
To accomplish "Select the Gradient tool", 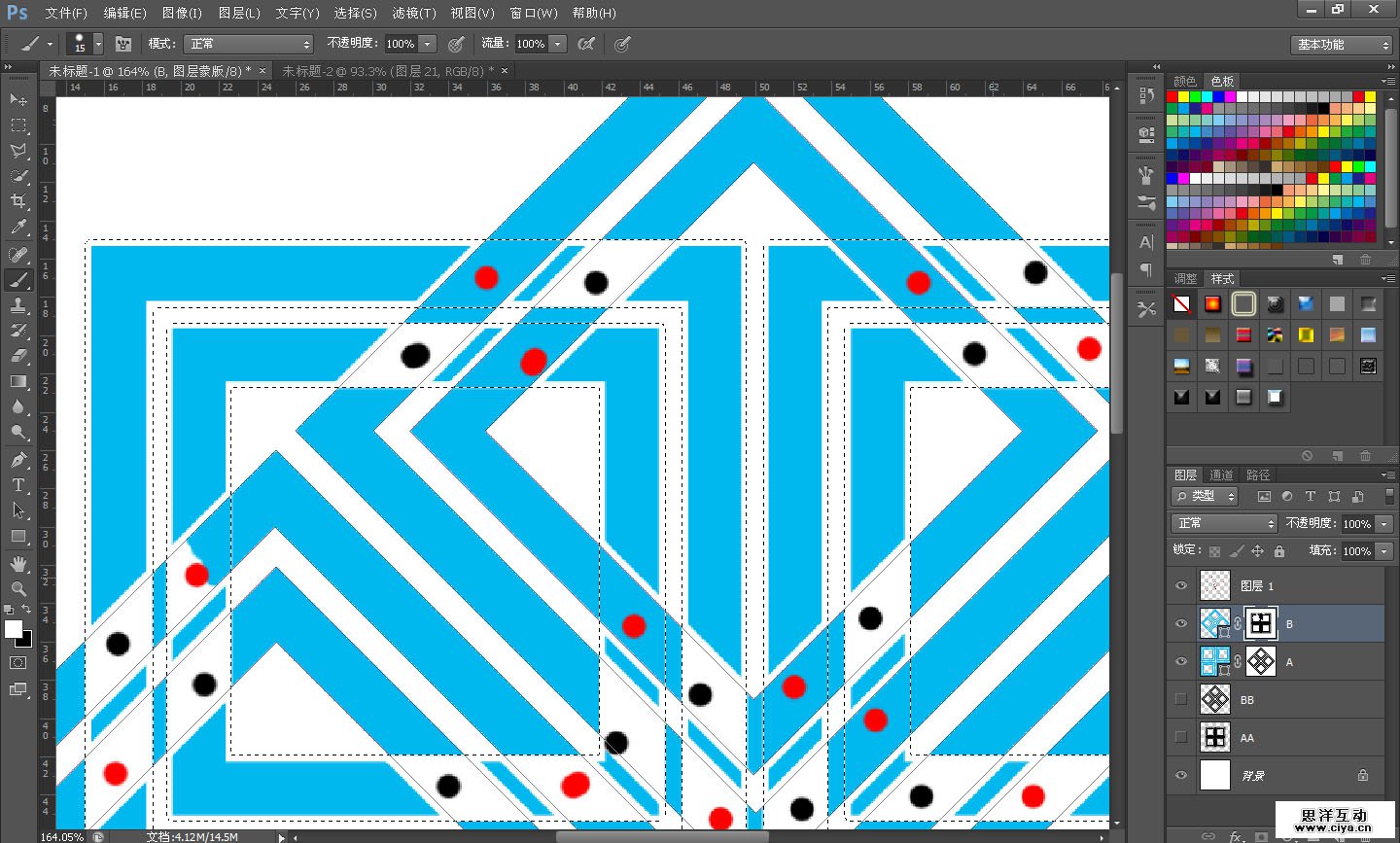I will pos(18,381).
